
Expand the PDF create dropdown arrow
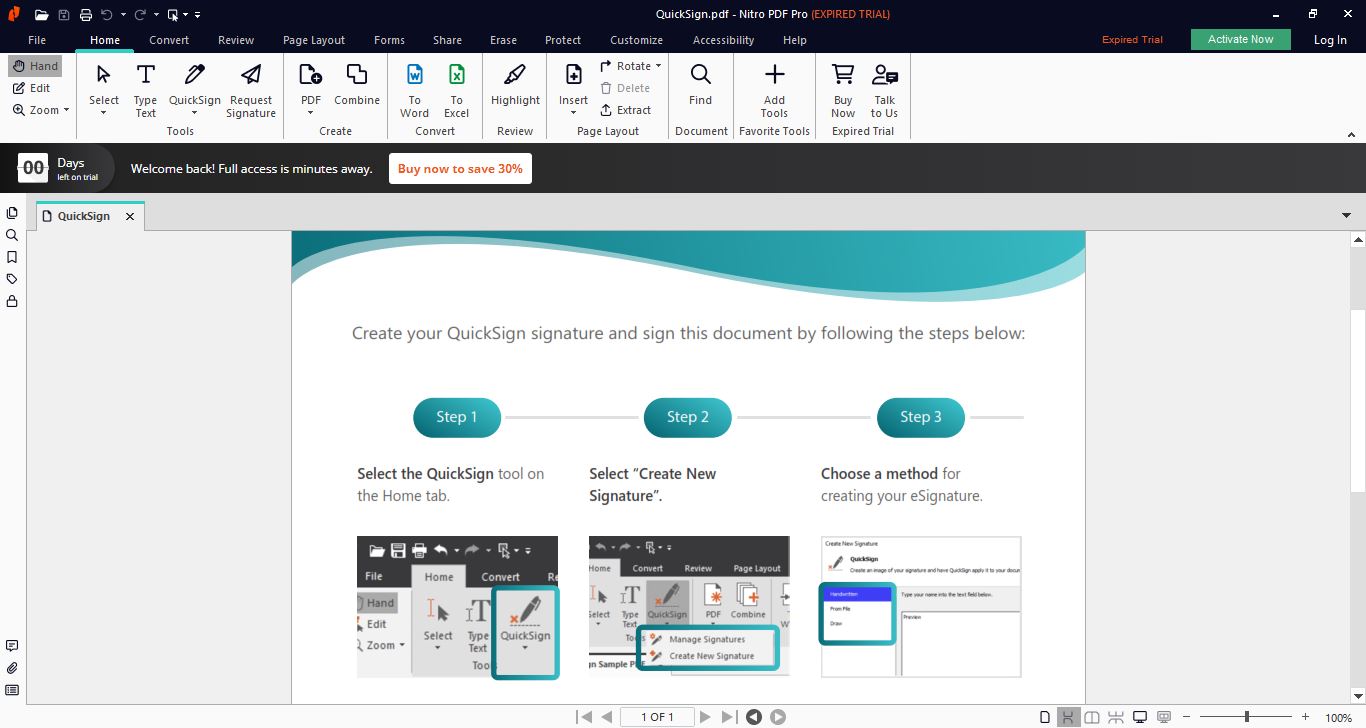pos(311,113)
